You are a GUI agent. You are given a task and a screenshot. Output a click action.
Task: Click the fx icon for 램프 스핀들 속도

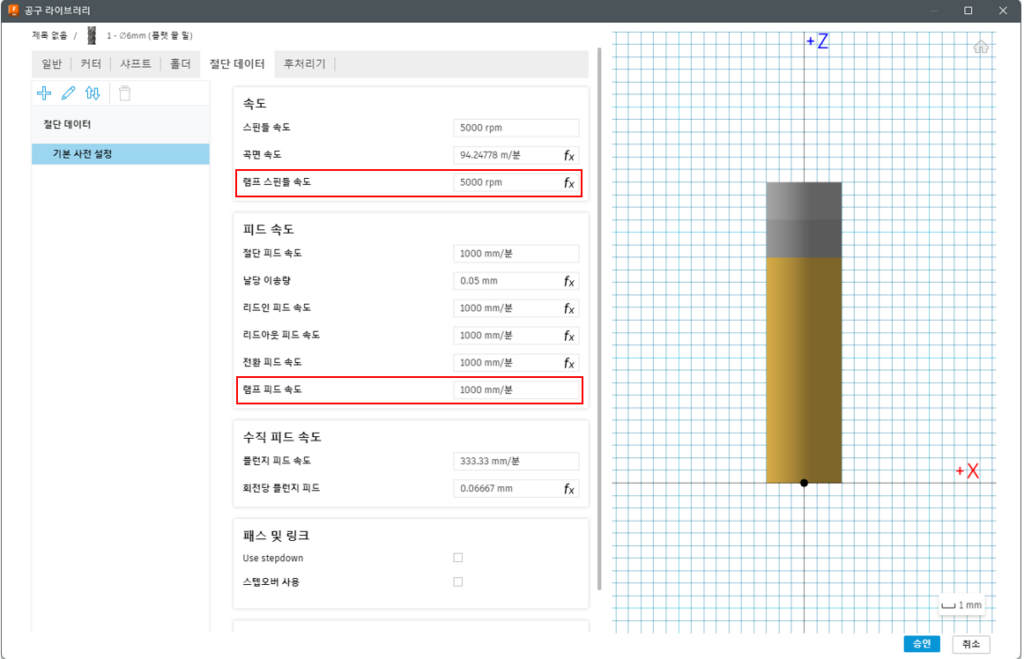(569, 183)
